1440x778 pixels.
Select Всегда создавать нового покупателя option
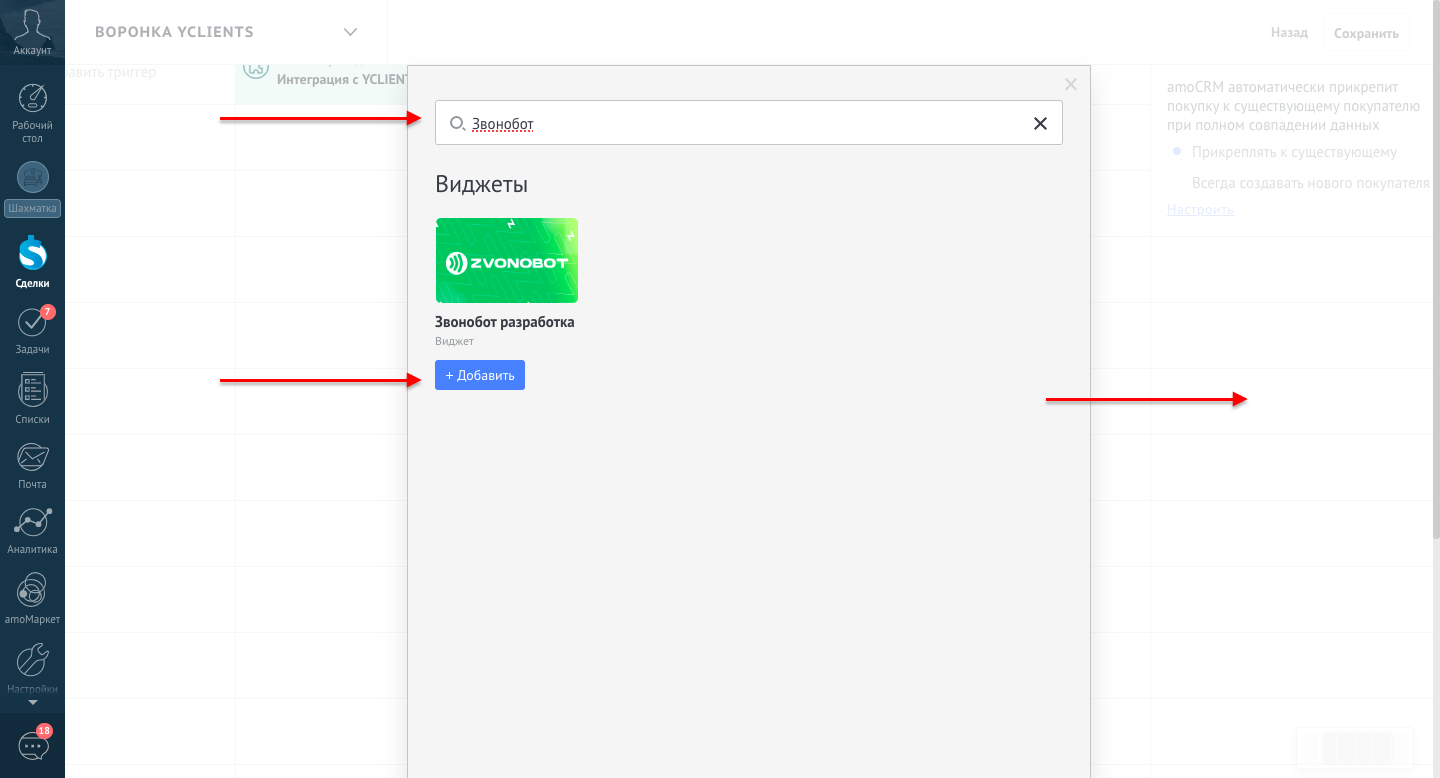(1310, 183)
